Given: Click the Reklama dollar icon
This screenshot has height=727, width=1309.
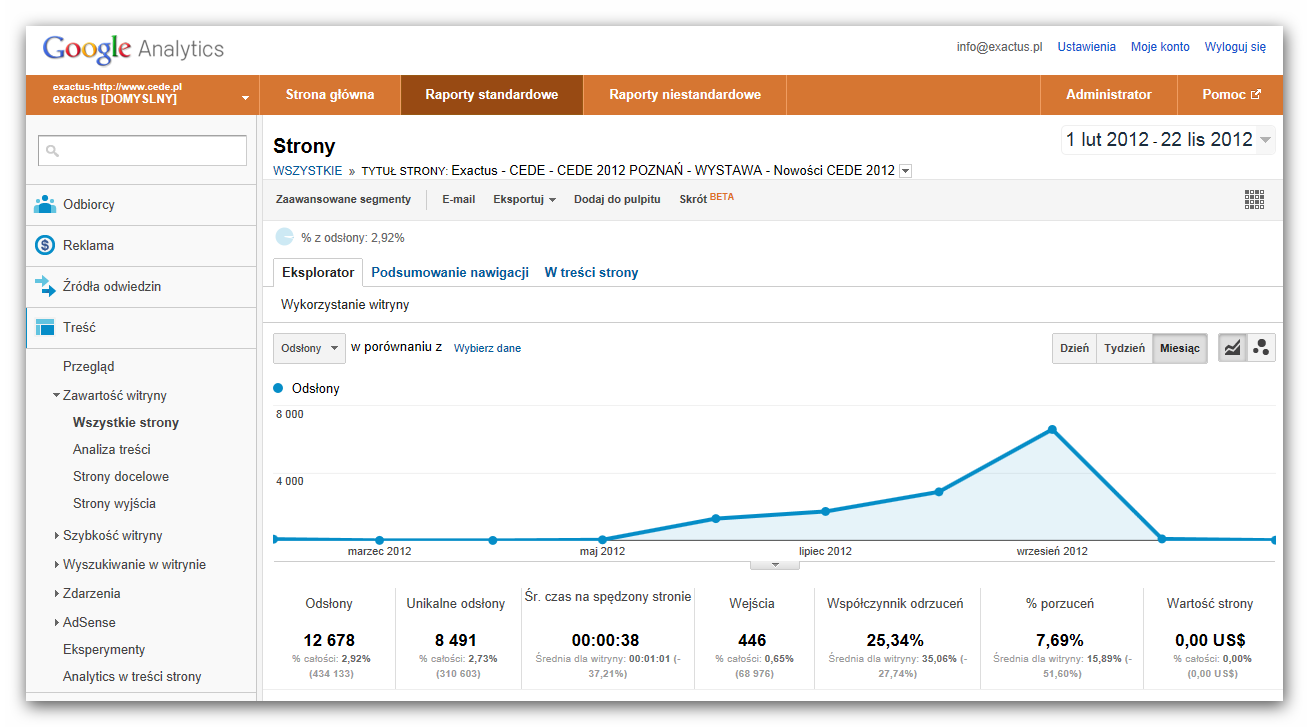Looking at the screenshot, I should point(45,245).
